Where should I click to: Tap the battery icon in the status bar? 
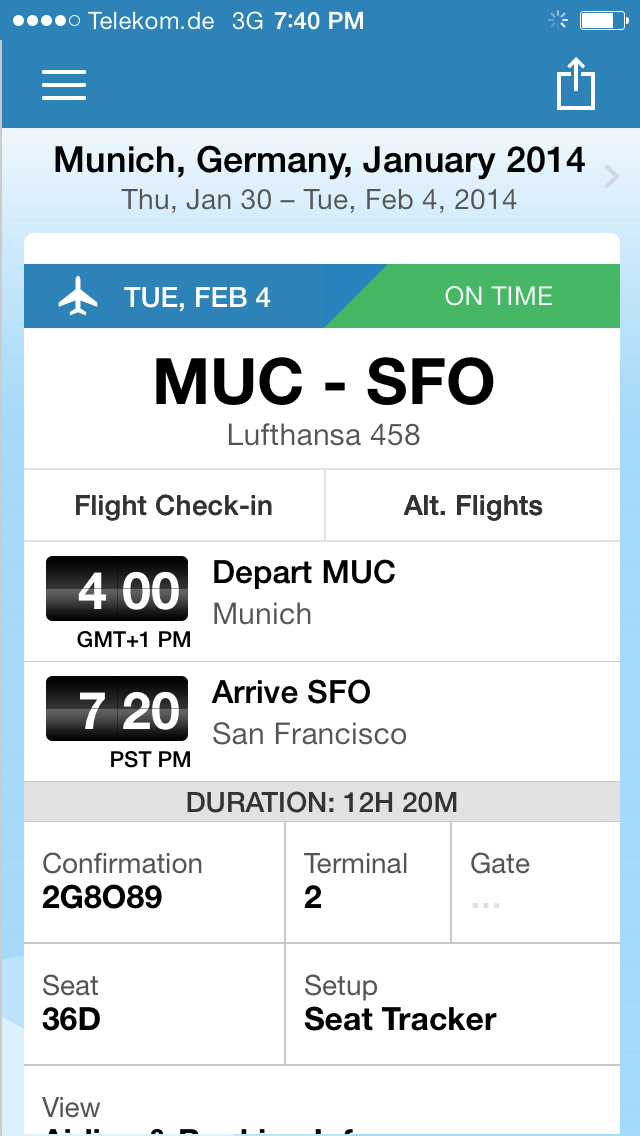[603, 20]
